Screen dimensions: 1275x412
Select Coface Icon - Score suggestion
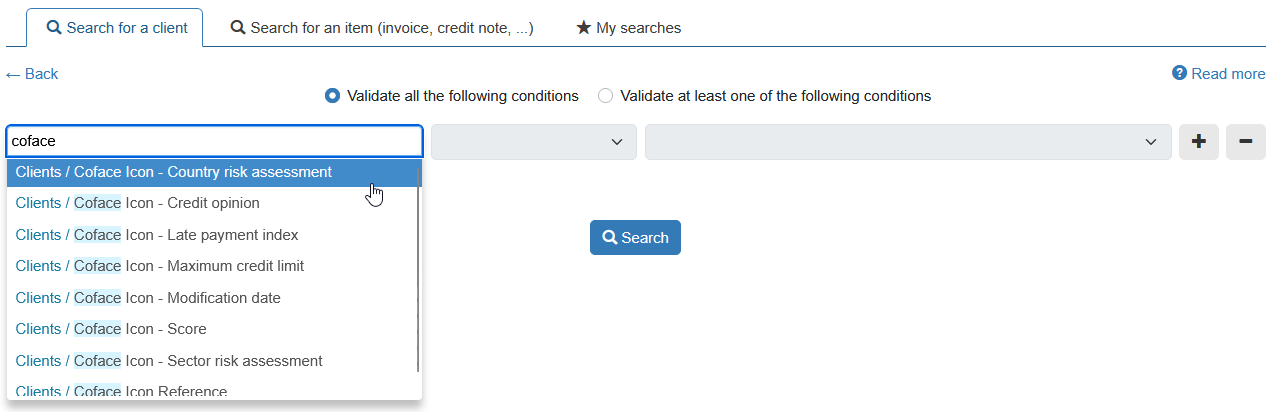[x=111, y=329]
